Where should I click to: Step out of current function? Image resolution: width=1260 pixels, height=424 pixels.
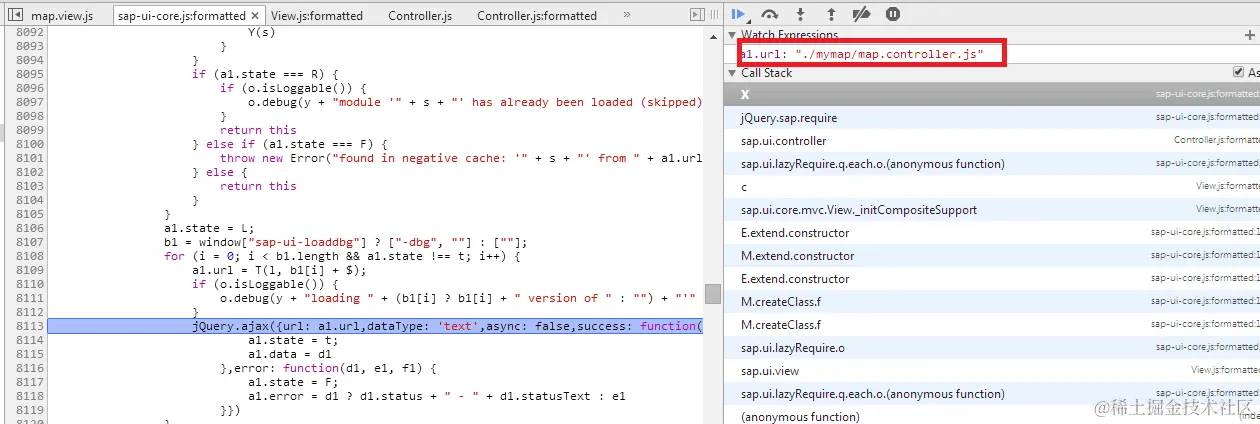click(831, 14)
